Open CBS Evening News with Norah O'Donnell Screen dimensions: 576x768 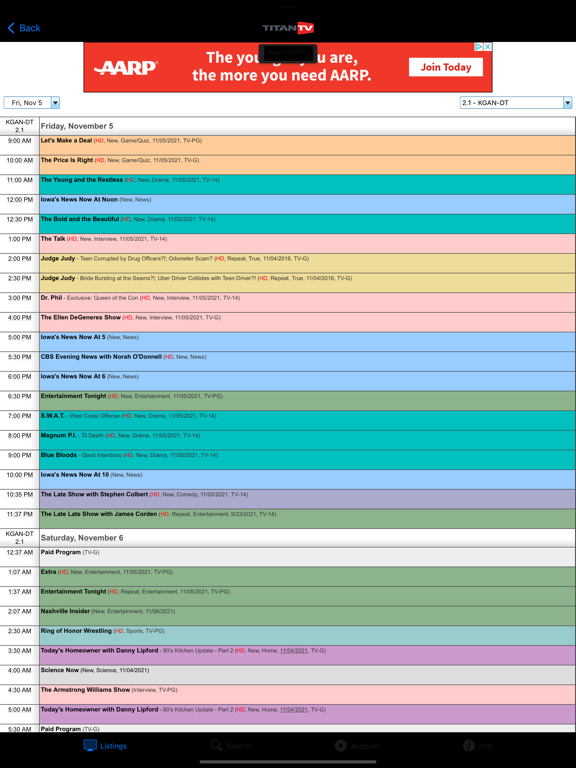[x=307, y=361]
